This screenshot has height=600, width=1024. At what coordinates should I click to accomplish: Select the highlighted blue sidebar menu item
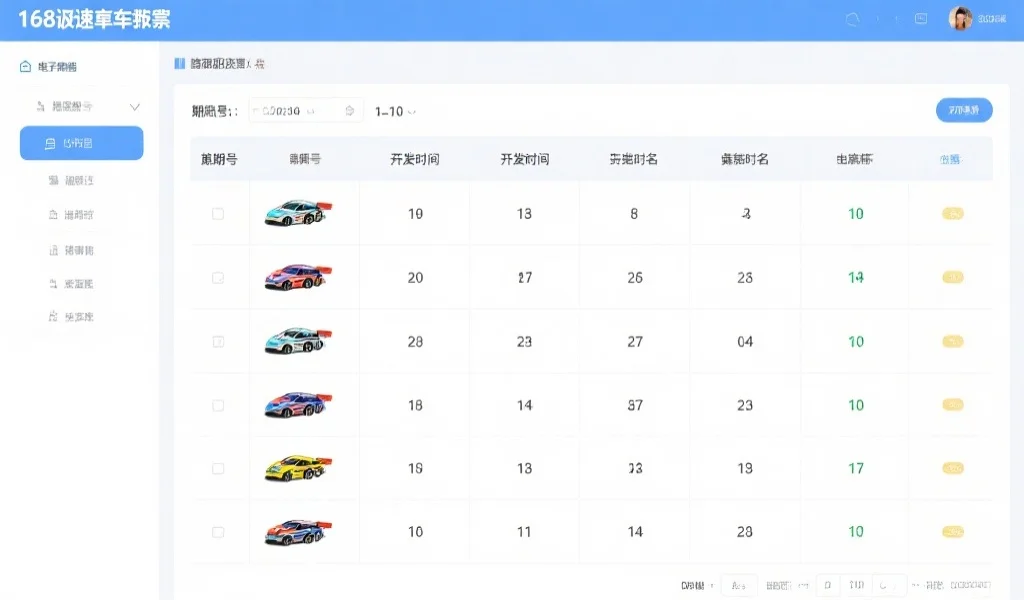point(81,143)
